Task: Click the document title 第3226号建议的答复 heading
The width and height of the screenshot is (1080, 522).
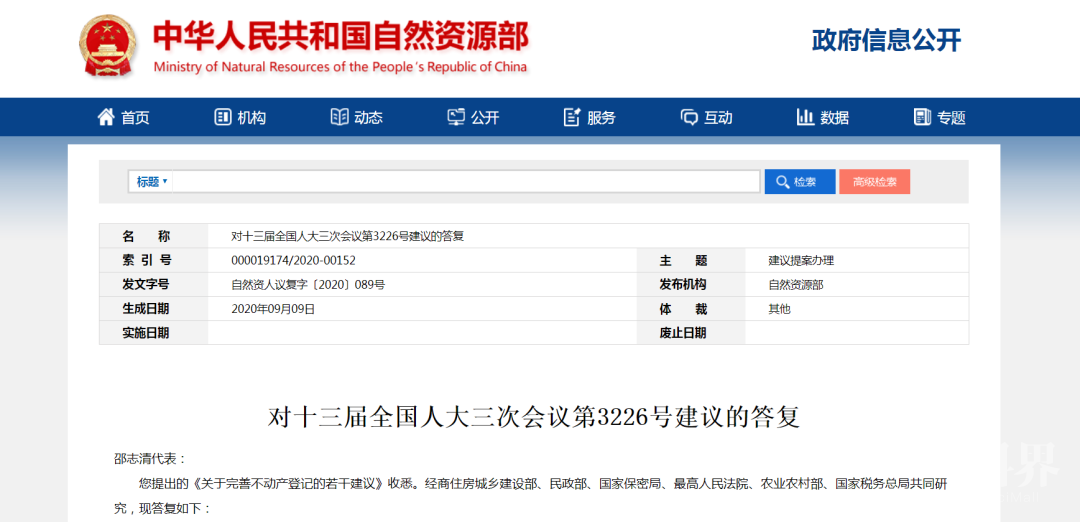Action: pos(534,417)
